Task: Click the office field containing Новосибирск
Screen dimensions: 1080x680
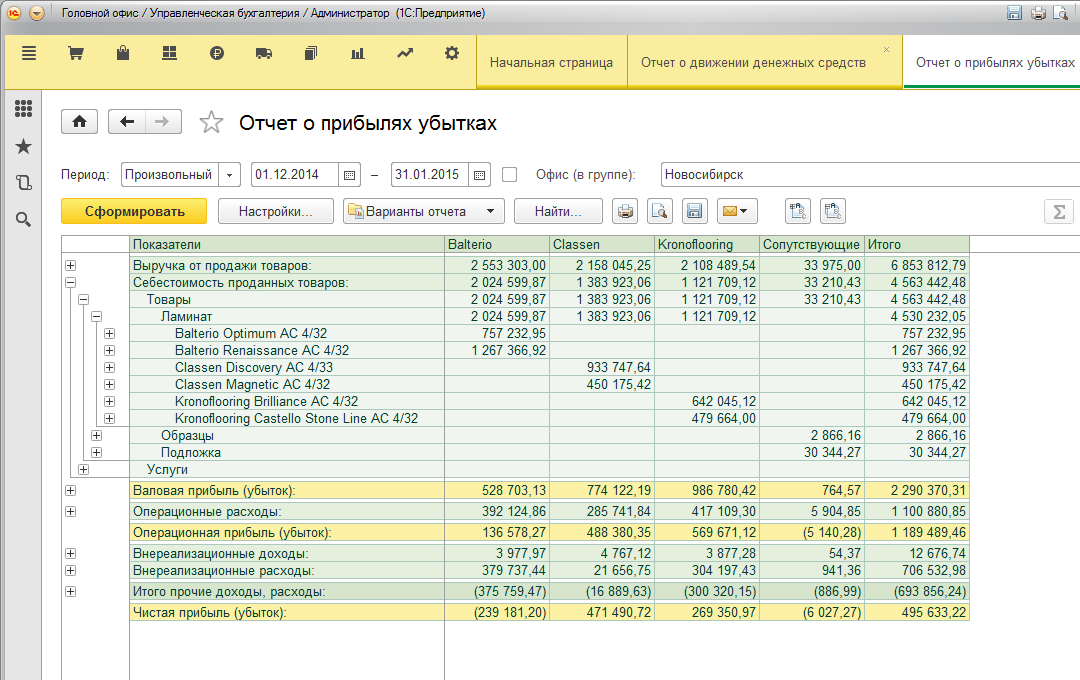Action: [871, 175]
